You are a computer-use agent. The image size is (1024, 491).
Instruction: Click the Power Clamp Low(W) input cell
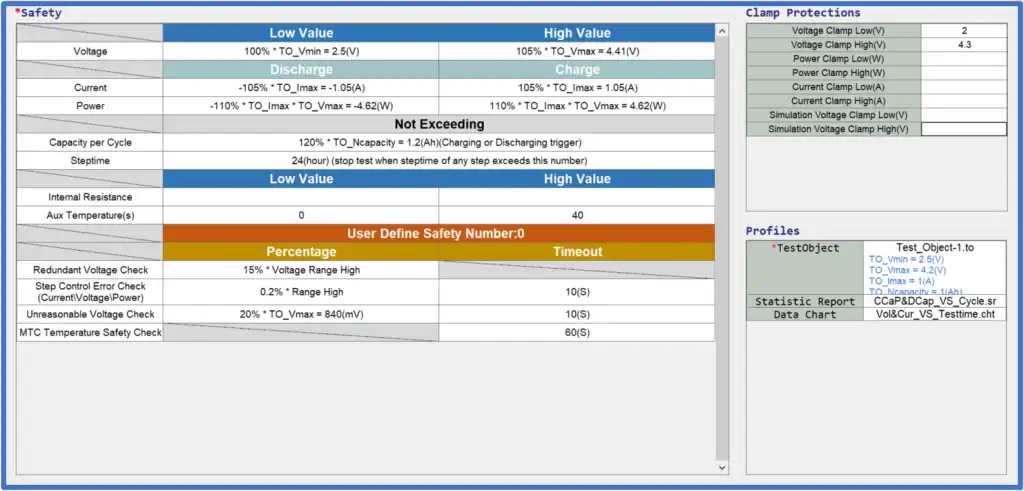[964, 59]
